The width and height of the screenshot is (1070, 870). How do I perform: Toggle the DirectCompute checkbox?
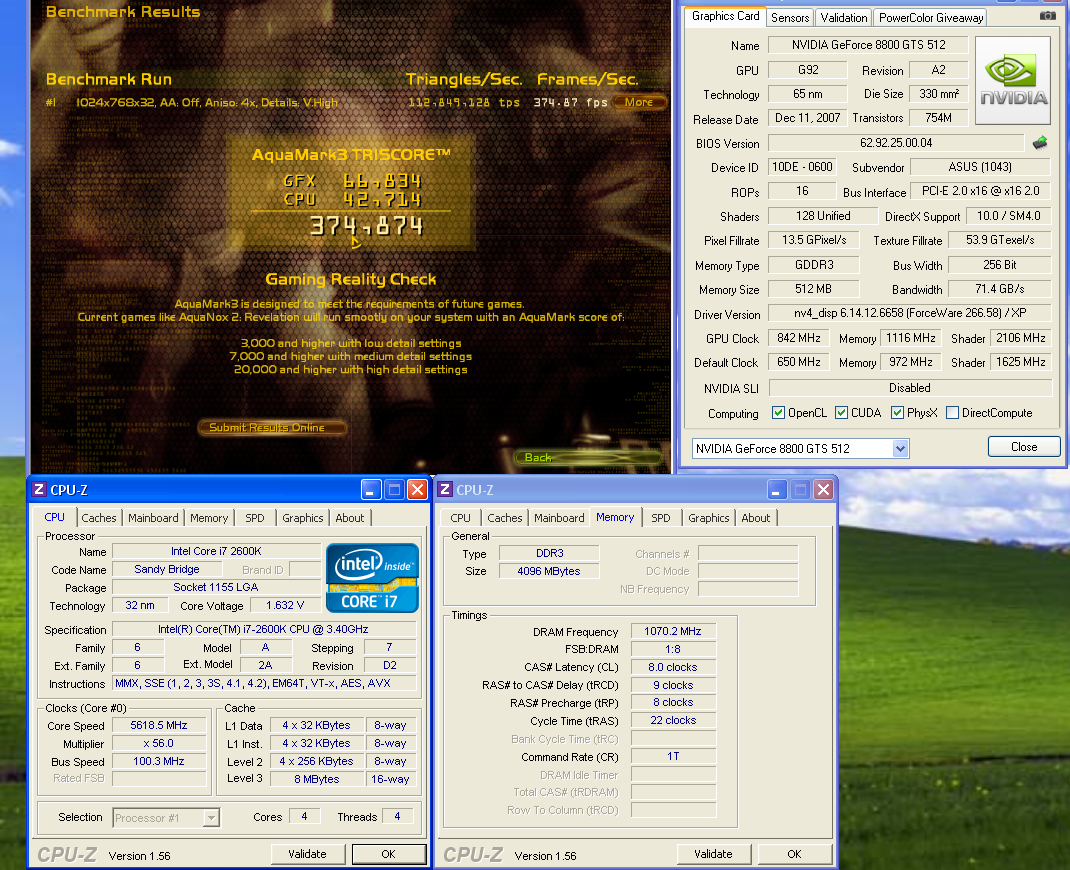[953, 413]
